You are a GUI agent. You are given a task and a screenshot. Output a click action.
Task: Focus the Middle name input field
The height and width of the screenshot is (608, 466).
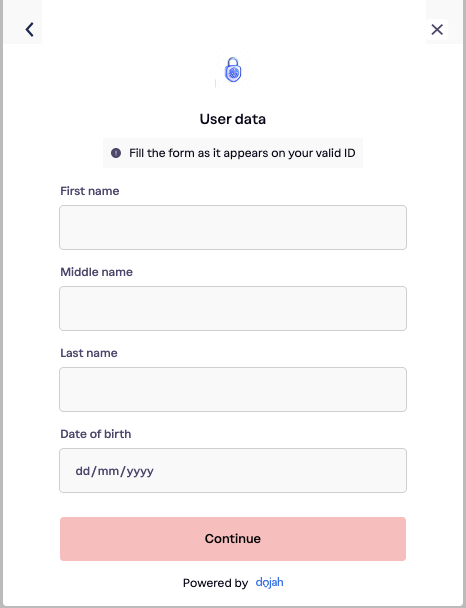[x=233, y=308]
